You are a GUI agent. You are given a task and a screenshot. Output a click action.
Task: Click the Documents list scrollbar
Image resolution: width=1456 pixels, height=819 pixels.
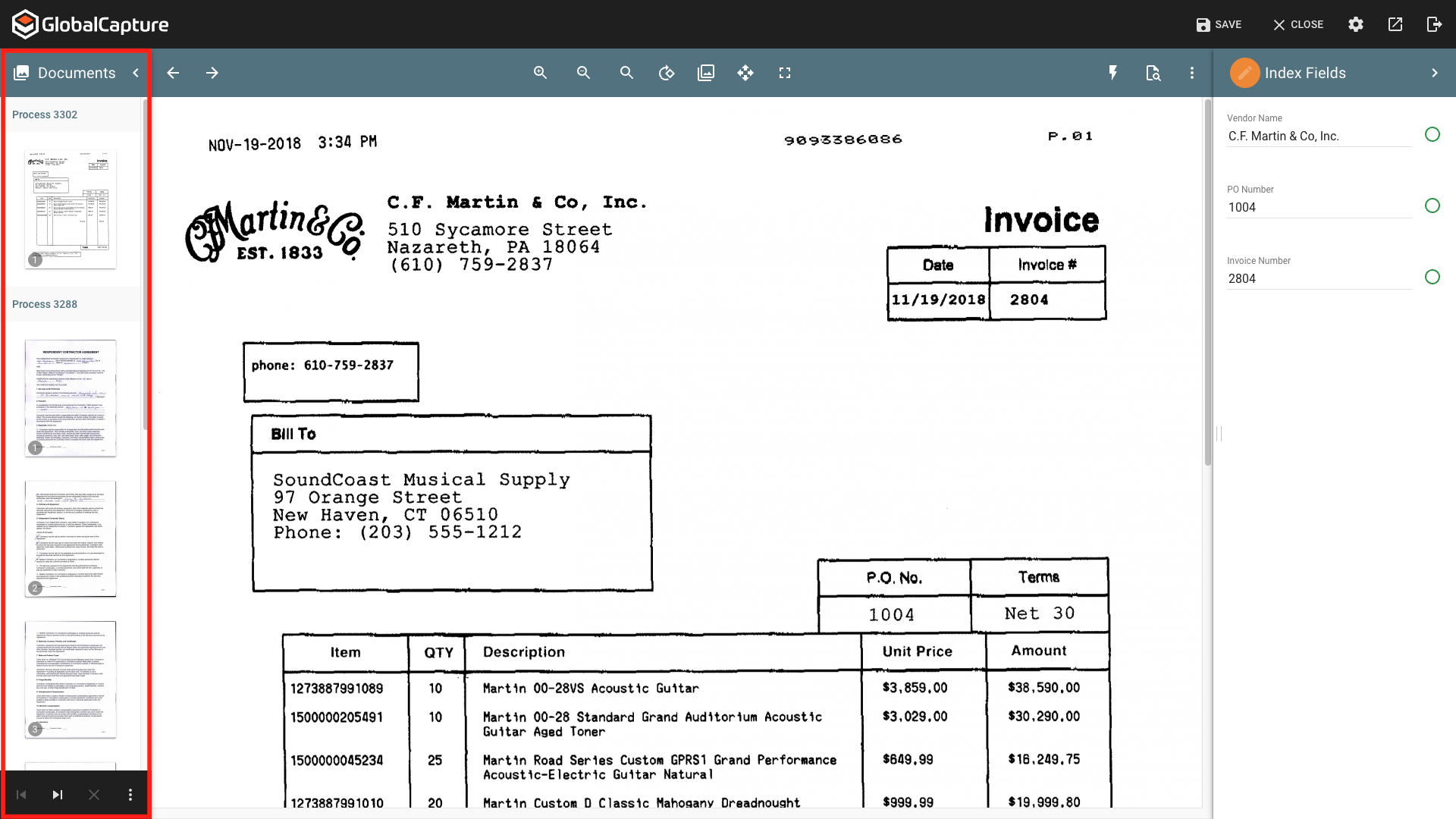click(145, 264)
